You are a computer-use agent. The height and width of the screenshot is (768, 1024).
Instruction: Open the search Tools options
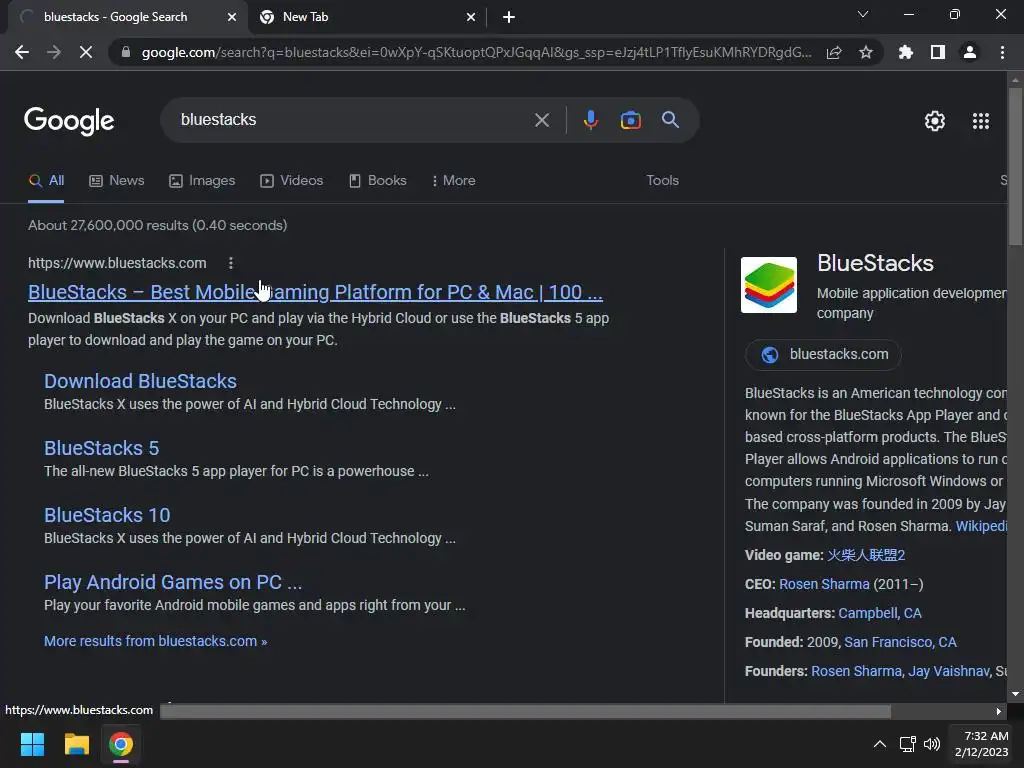pos(662,181)
